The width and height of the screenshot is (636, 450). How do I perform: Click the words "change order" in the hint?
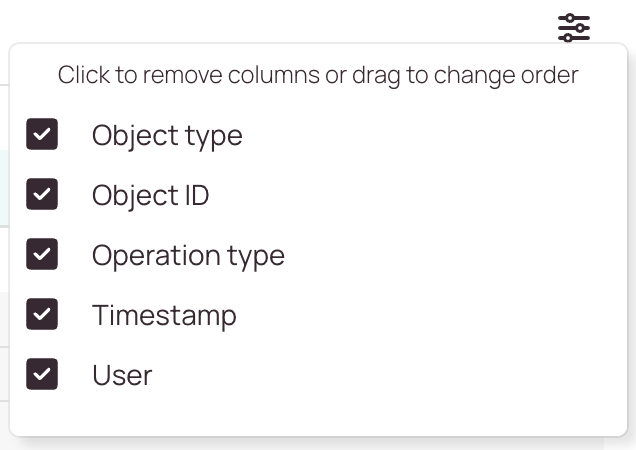coord(506,75)
